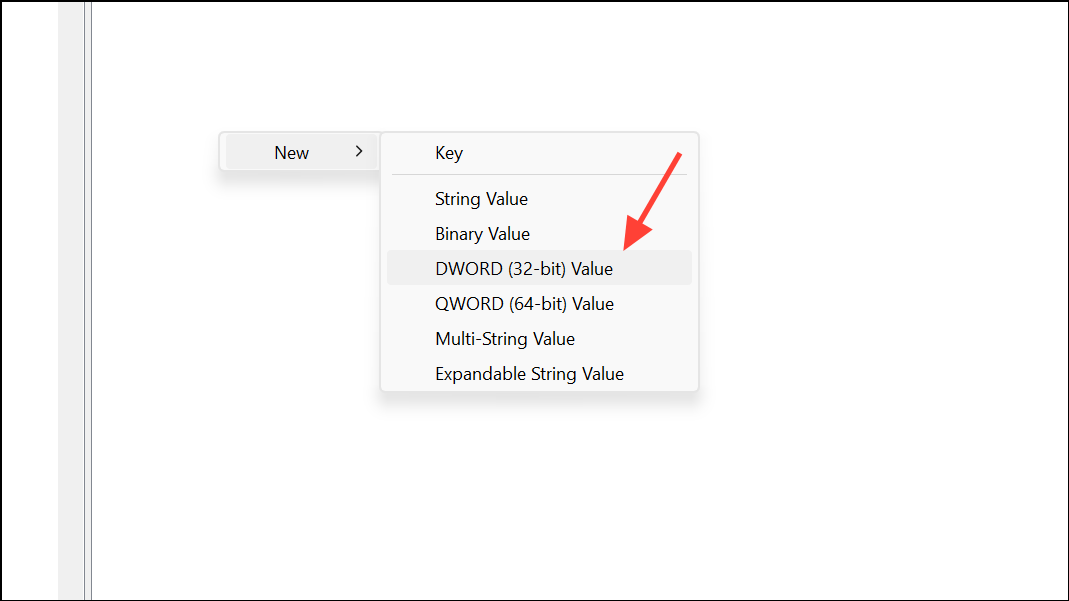This screenshot has height=601, width=1069.
Task: Click empty area above the New menu
Action: (x=300, y=68)
